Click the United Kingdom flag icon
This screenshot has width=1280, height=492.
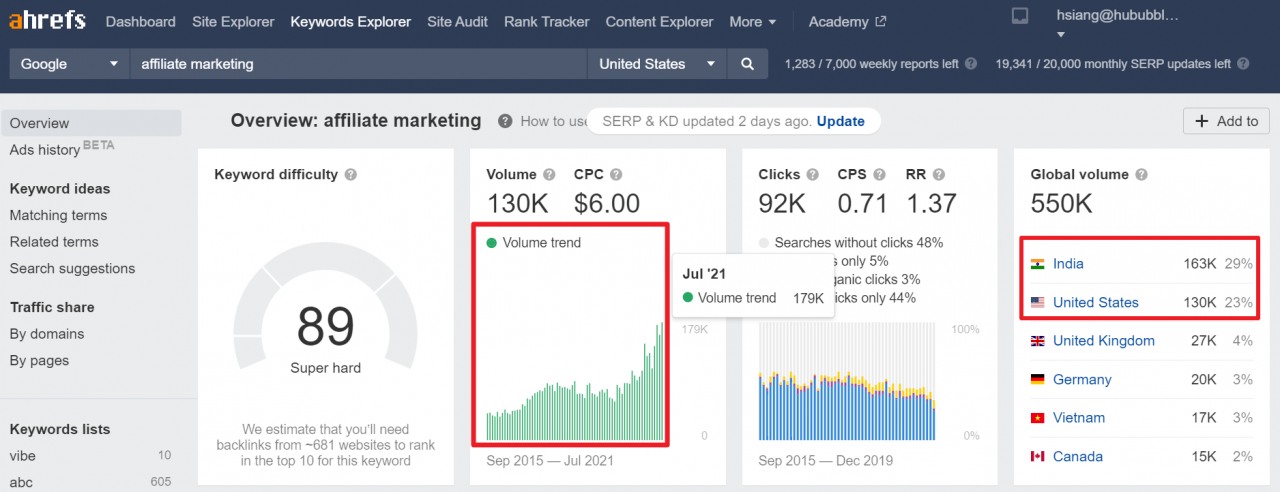coord(1038,341)
